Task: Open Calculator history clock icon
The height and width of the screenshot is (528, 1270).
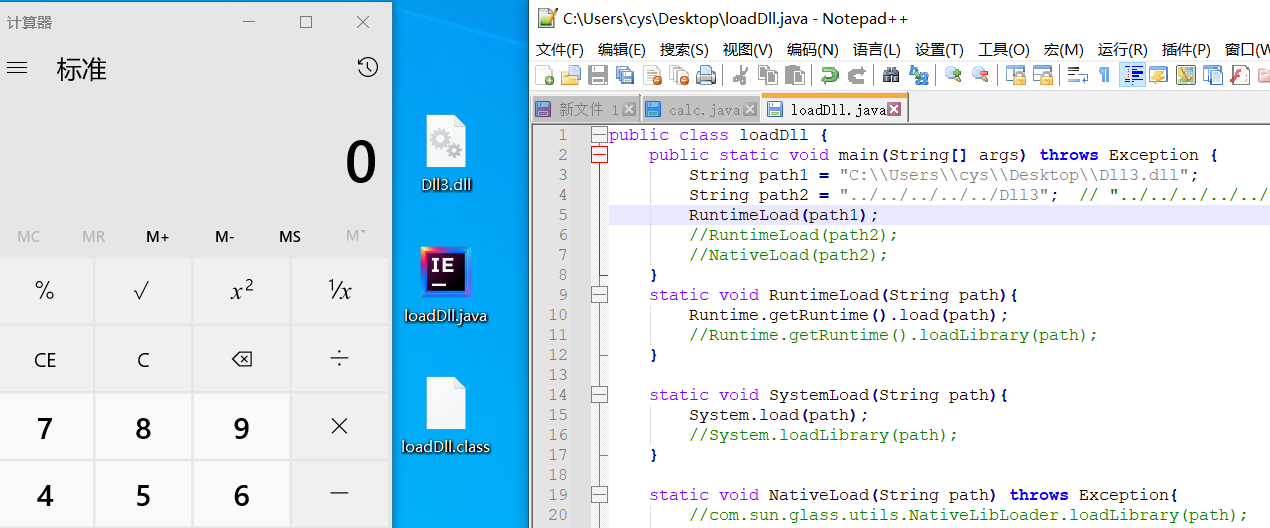Action: pos(367,68)
